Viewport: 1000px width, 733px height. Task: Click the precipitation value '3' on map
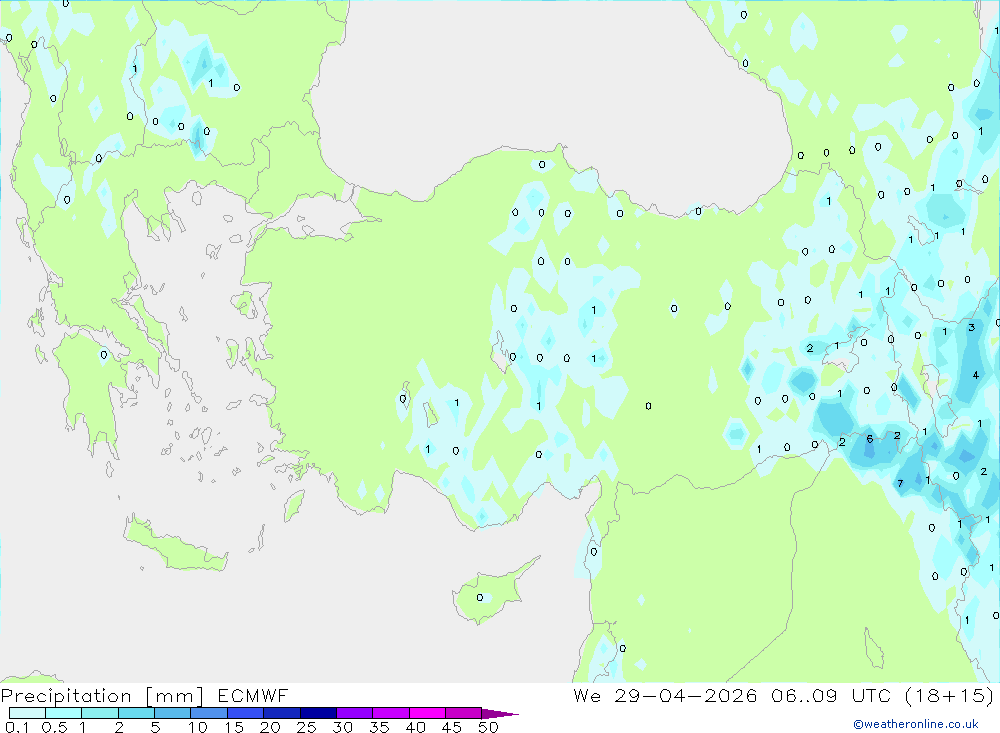(x=971, y=327)
